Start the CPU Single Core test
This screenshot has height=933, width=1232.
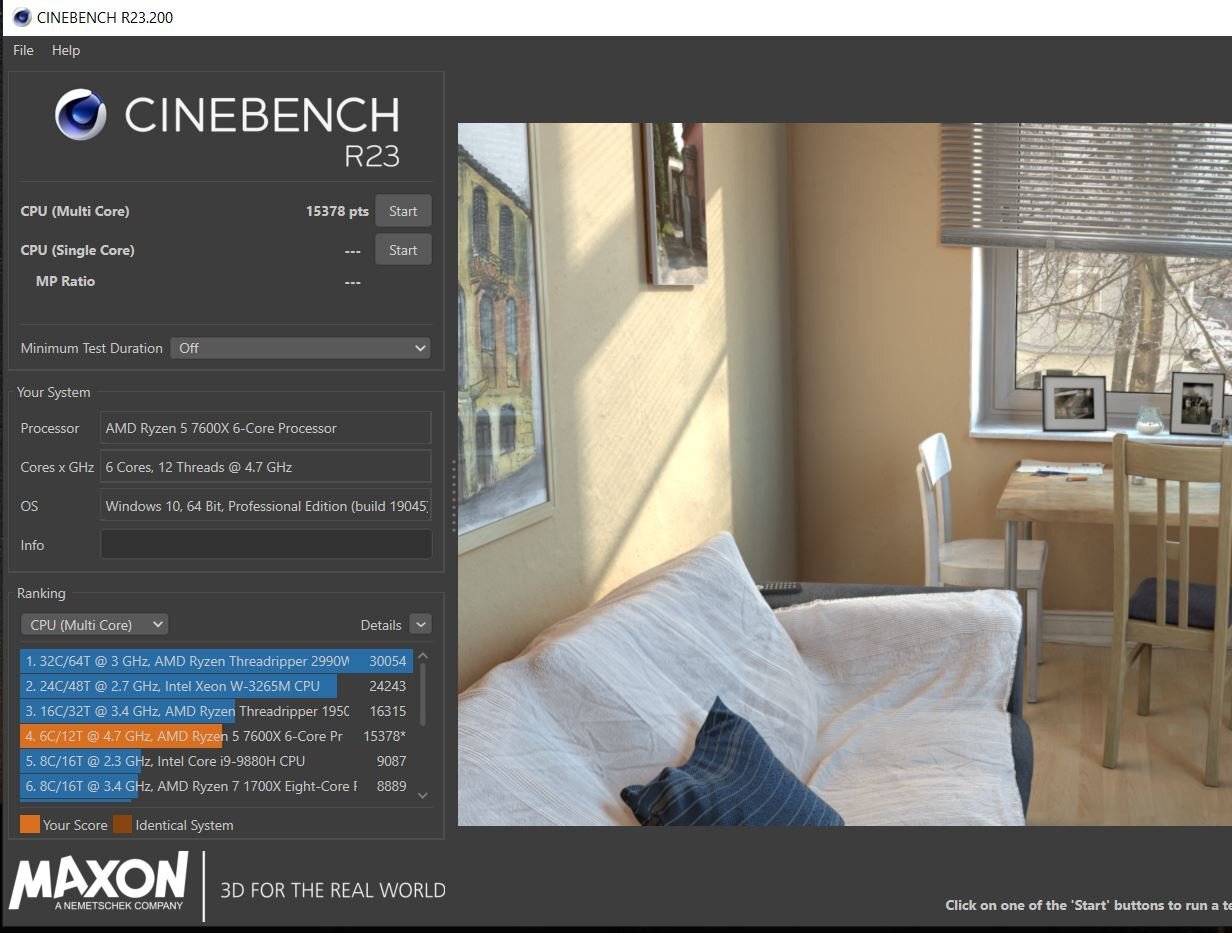tap(403, 250)
